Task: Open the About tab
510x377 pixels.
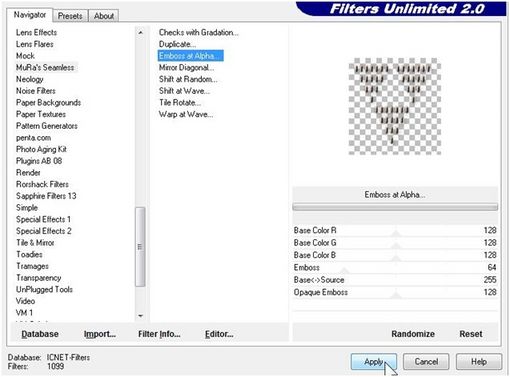Action: [104, 16]
